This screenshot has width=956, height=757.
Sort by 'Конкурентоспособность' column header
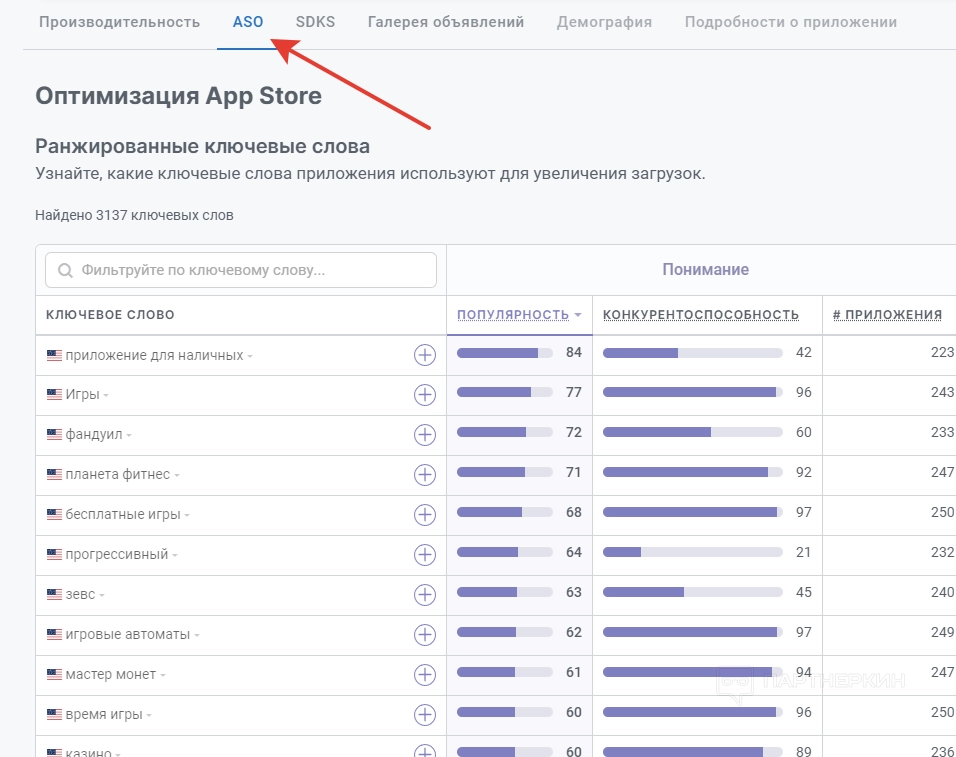tap(701, 315)
